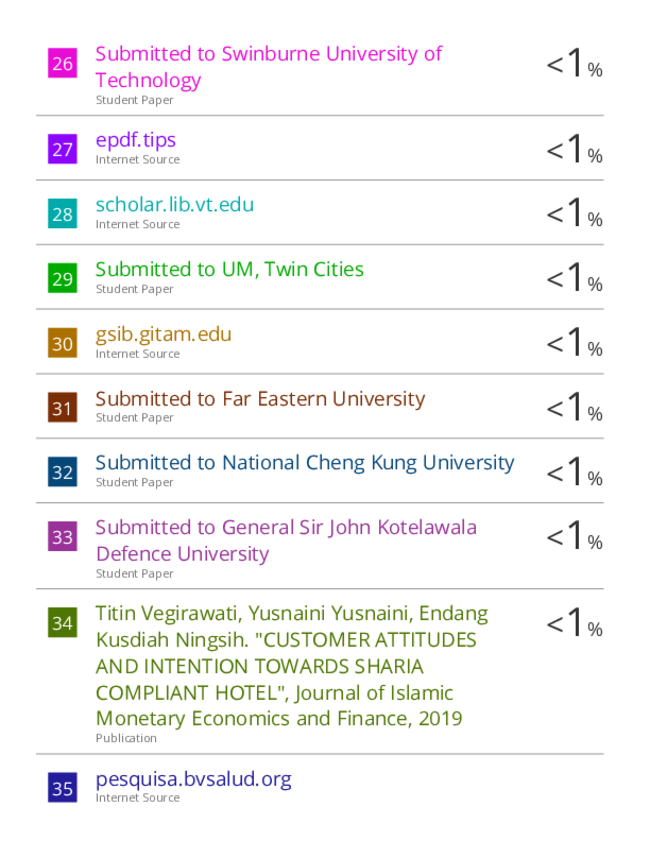Open Submitted to Far Eastern University source

click(x=260, y=399)
